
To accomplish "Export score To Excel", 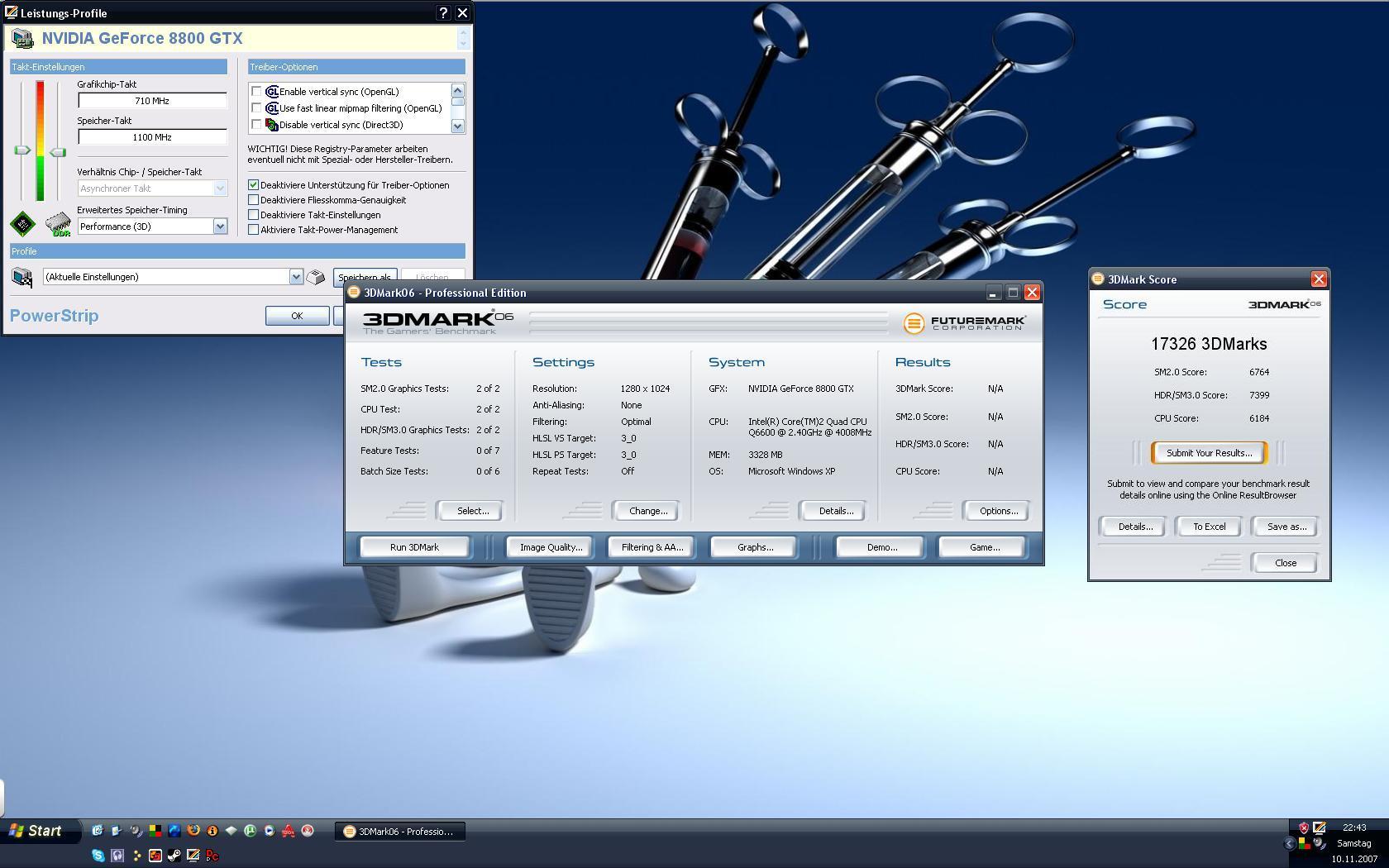I will (1209, 527).
